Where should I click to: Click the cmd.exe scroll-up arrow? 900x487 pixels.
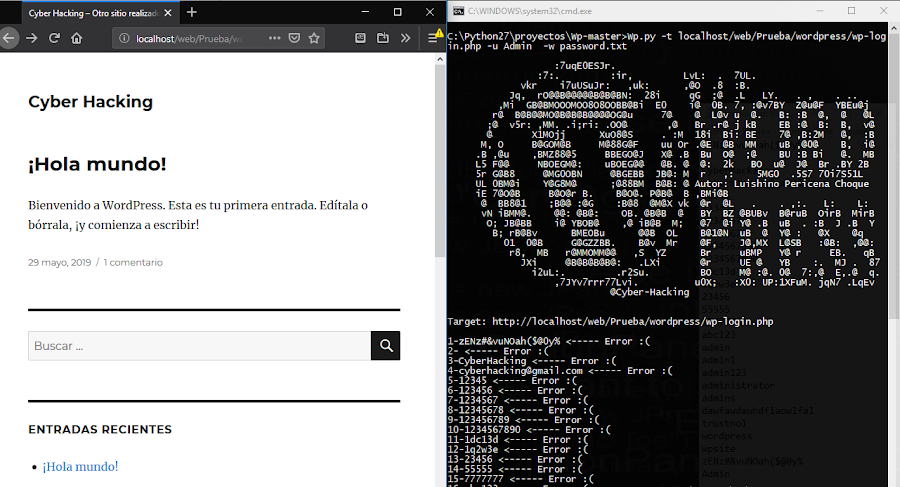pos(894,27)
